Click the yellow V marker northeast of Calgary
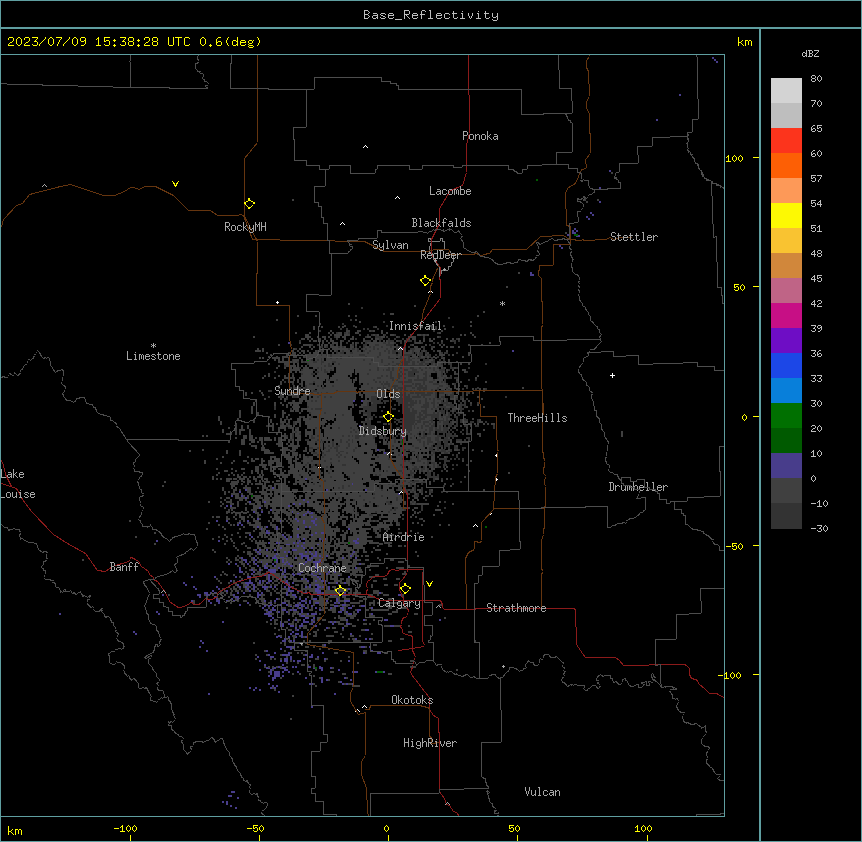862x842 pixels. [x=429, y=584]
